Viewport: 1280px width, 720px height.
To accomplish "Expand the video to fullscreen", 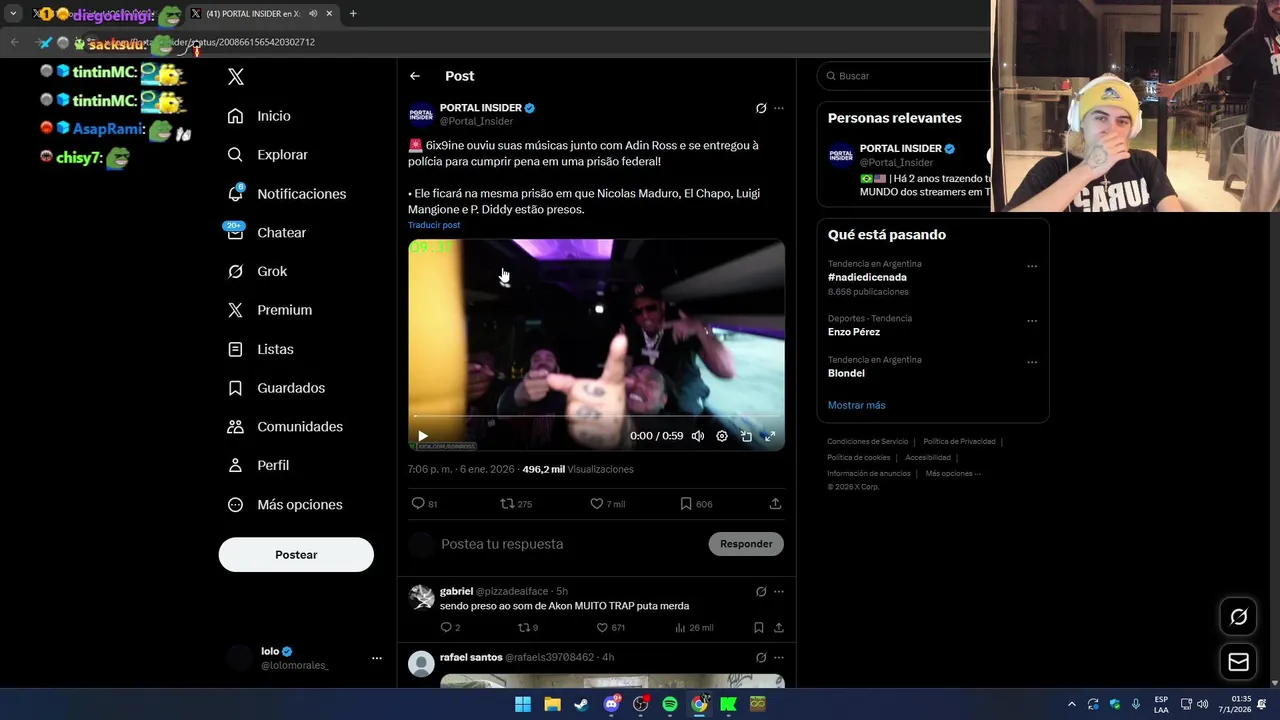I will 770,436.
